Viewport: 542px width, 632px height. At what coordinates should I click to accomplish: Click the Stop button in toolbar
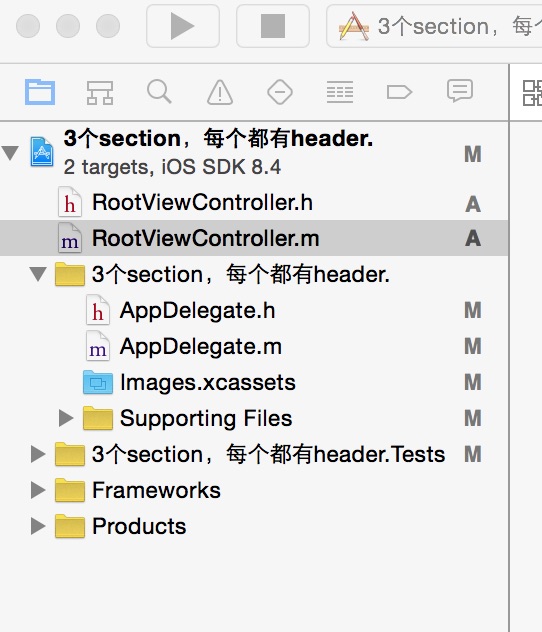273,26
